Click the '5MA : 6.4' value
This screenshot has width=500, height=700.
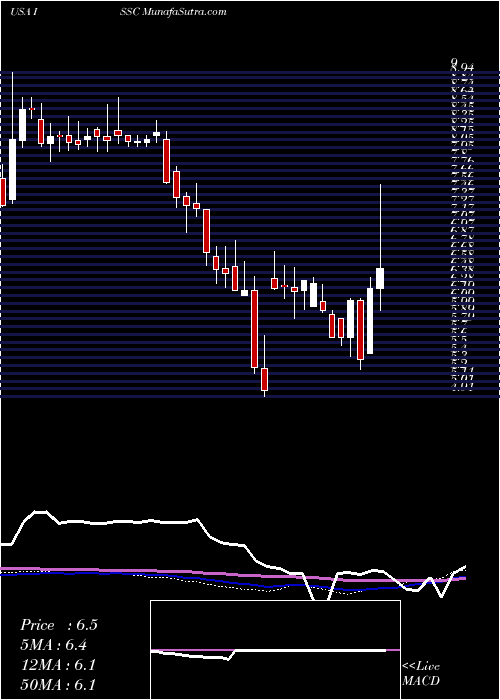coord(54,645)
